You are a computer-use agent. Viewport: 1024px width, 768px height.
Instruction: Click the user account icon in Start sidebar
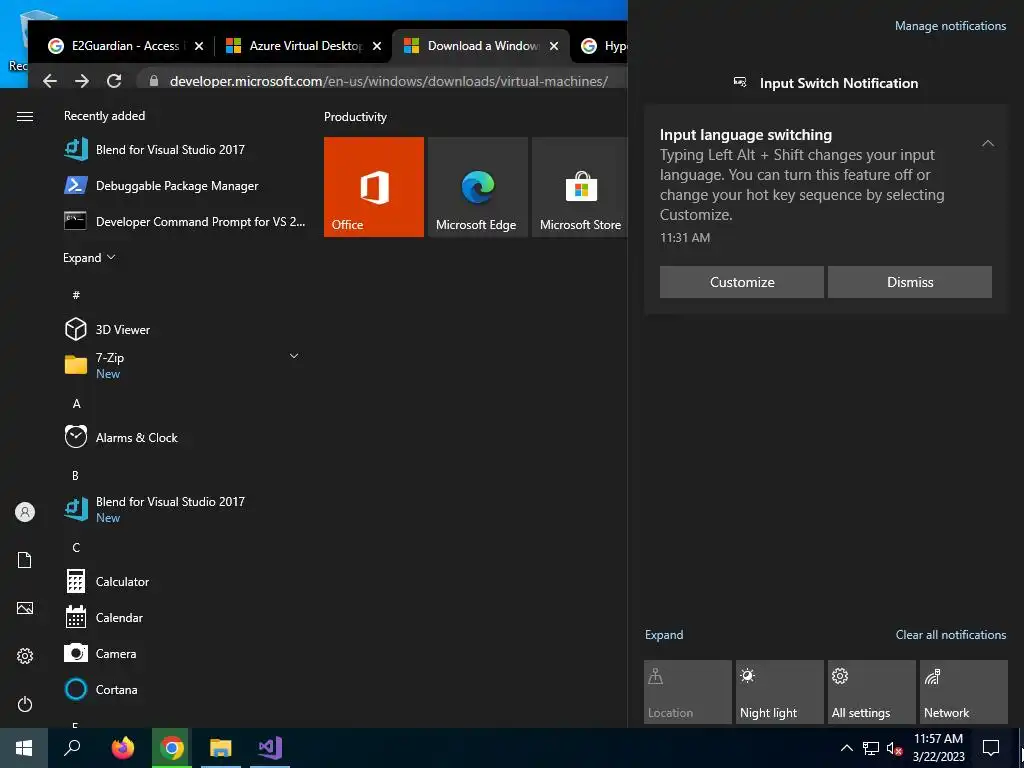coord(25,512)
